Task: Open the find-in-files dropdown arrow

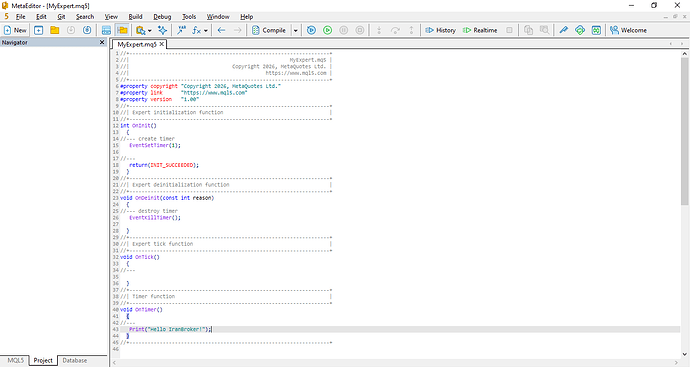Action: pos(150,31)
